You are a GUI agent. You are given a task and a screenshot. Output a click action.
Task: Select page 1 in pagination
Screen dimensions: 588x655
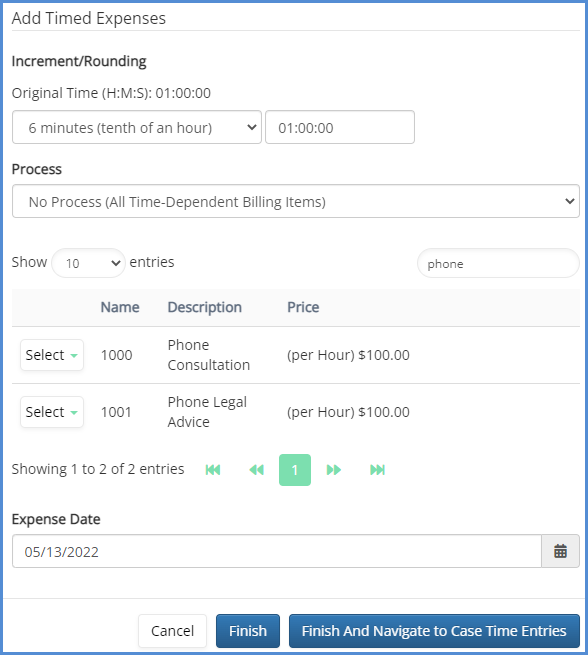[x=295, y=470]
